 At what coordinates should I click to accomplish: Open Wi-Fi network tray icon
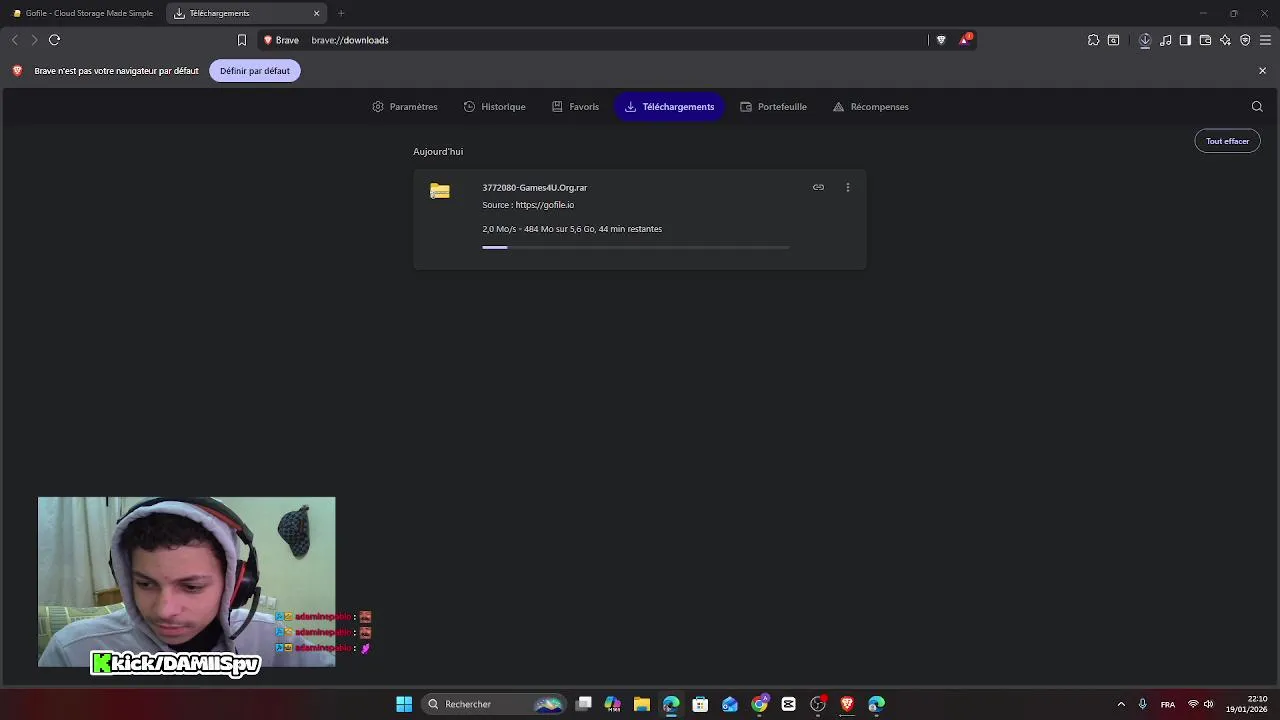[x=1193, y=704]
